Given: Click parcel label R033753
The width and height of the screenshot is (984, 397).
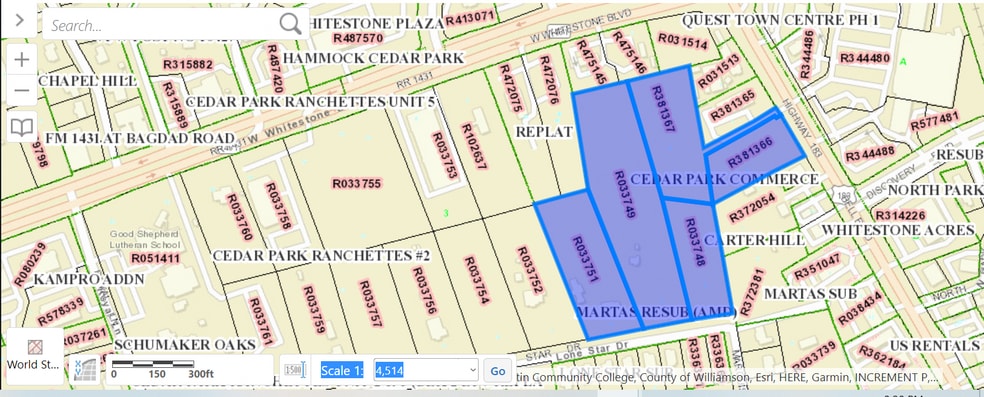Looking at the screenshot, I should pyautogui.click(x=445, y=156).
